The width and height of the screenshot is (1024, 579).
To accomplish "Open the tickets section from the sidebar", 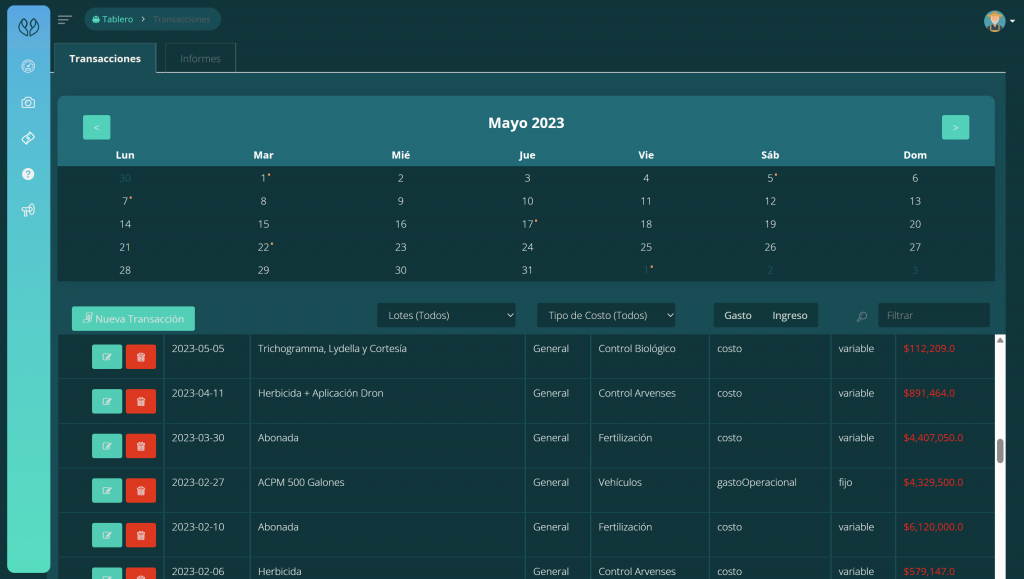I will (x=28, y=138).
